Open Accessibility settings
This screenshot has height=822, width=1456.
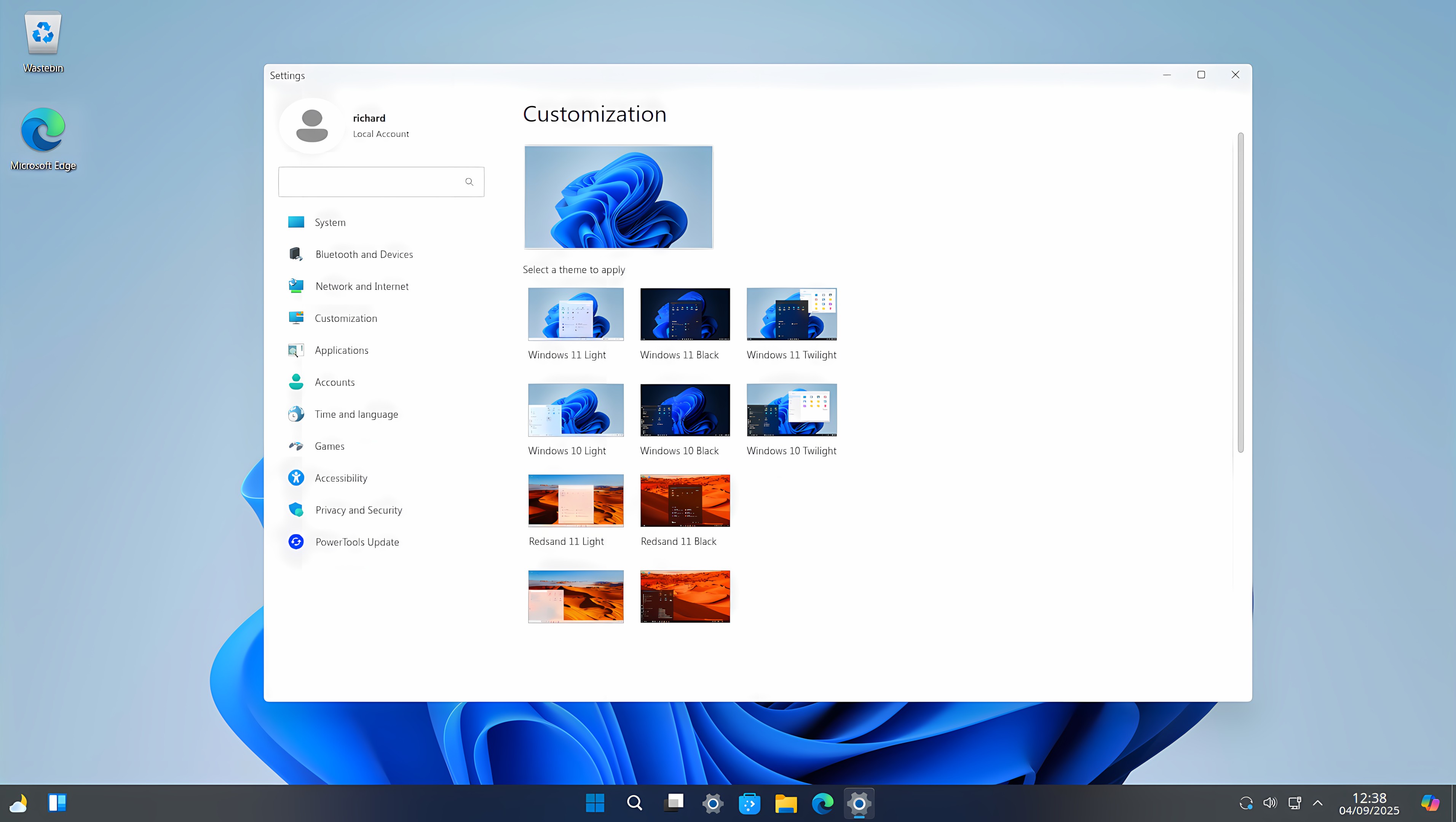(341, 477)
